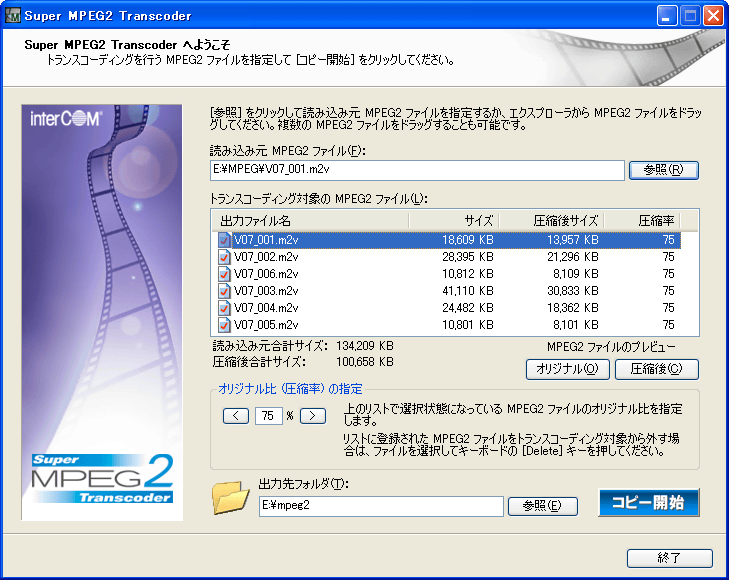Click the 8,101 KB compressed size cell
Screen dimensions: 729x580
click(x=576, y=325)
